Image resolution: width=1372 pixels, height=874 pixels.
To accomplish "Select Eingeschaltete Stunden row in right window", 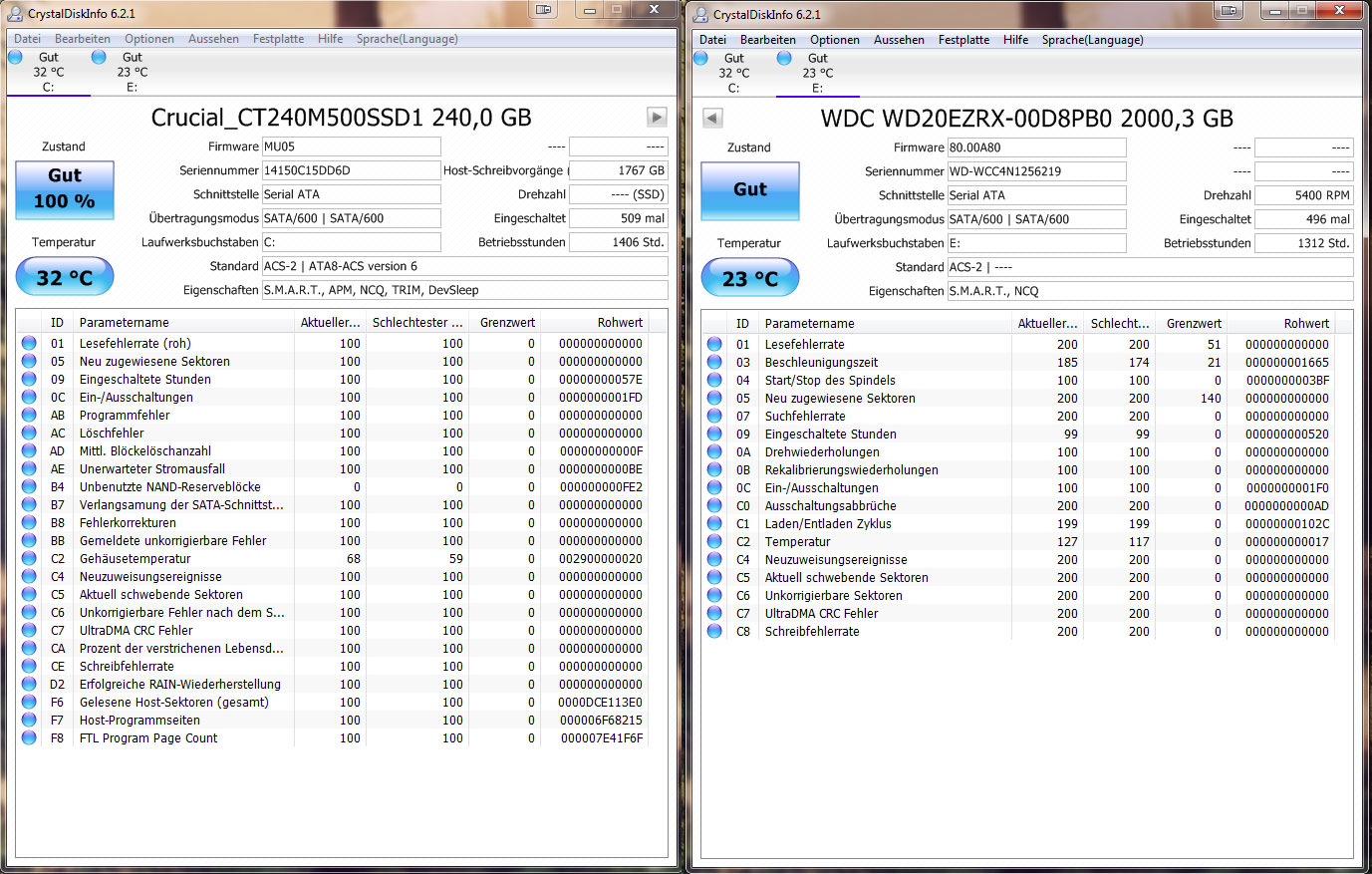I will 1018,434.
